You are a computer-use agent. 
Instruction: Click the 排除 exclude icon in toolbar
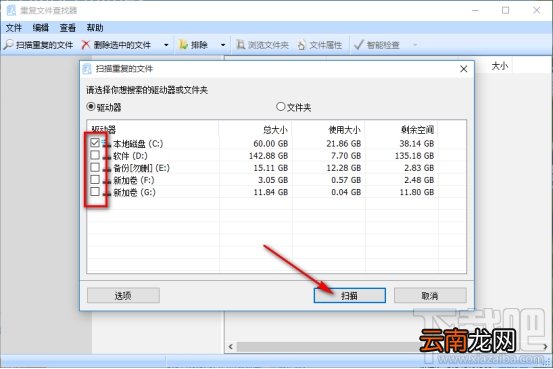click(183, 45)
